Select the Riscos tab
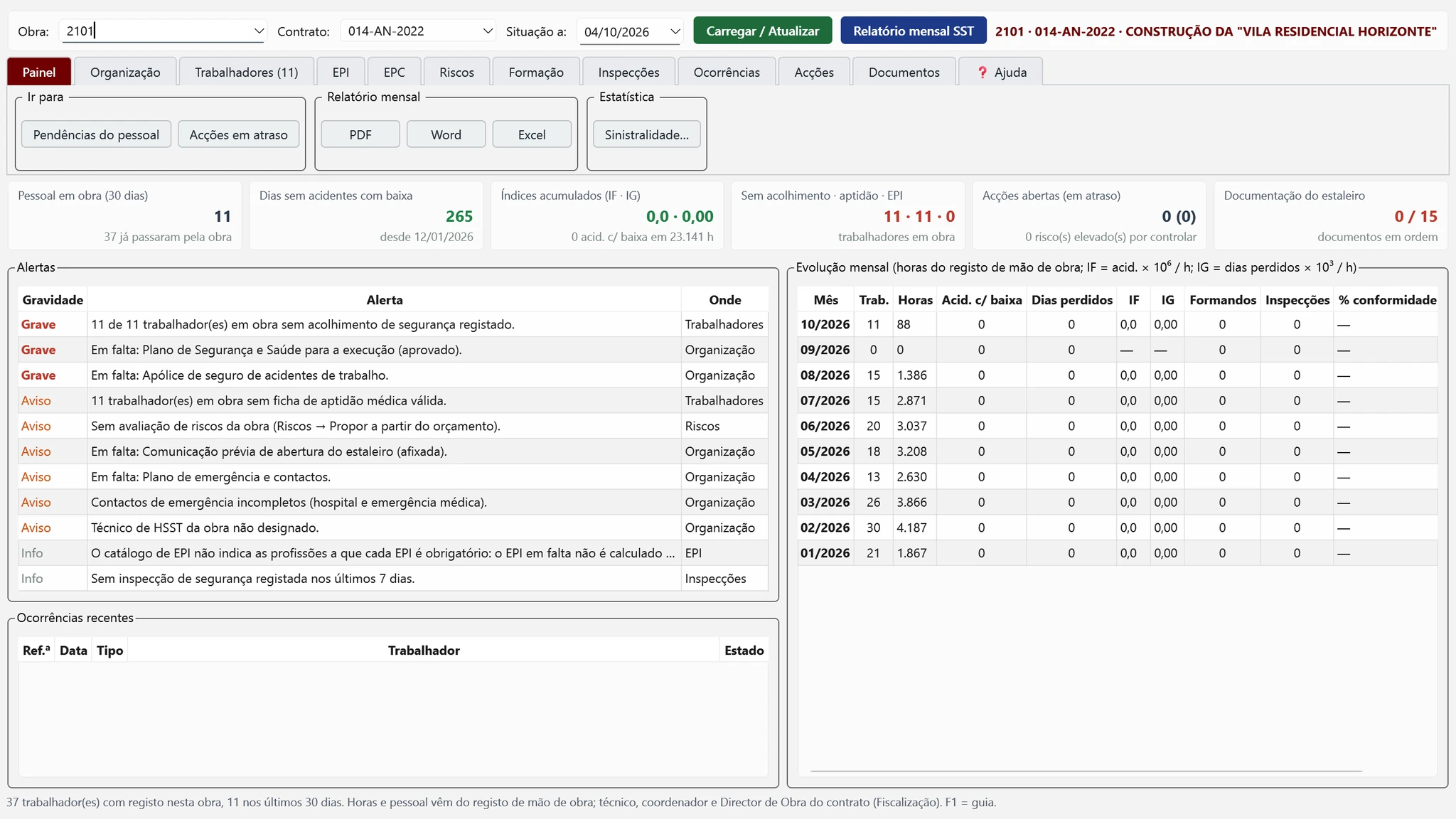The height and width of the screenshot is (819, 1456). coord(456,72)
